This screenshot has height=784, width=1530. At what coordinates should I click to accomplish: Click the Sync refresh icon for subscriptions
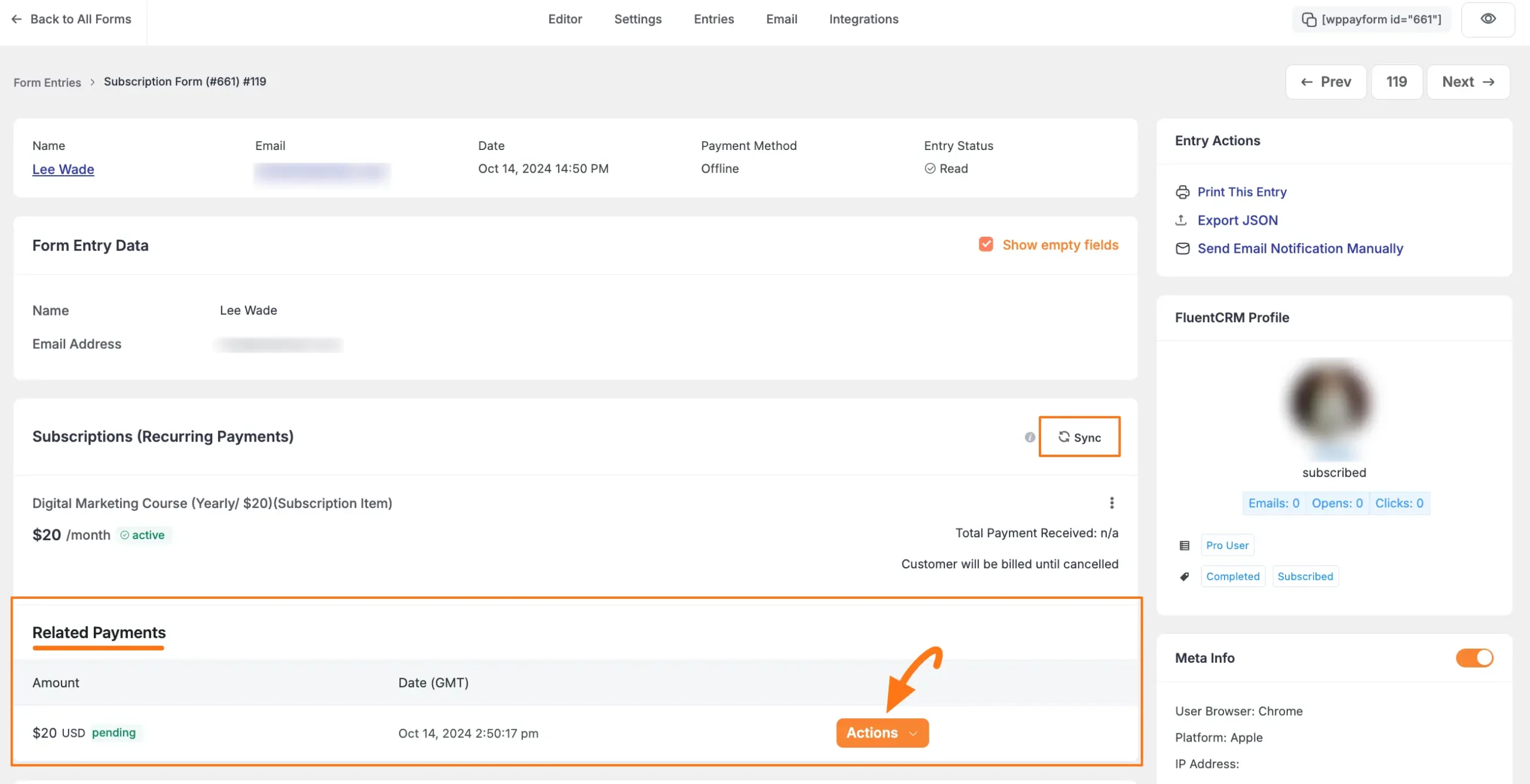click(x=1064, y=437)
